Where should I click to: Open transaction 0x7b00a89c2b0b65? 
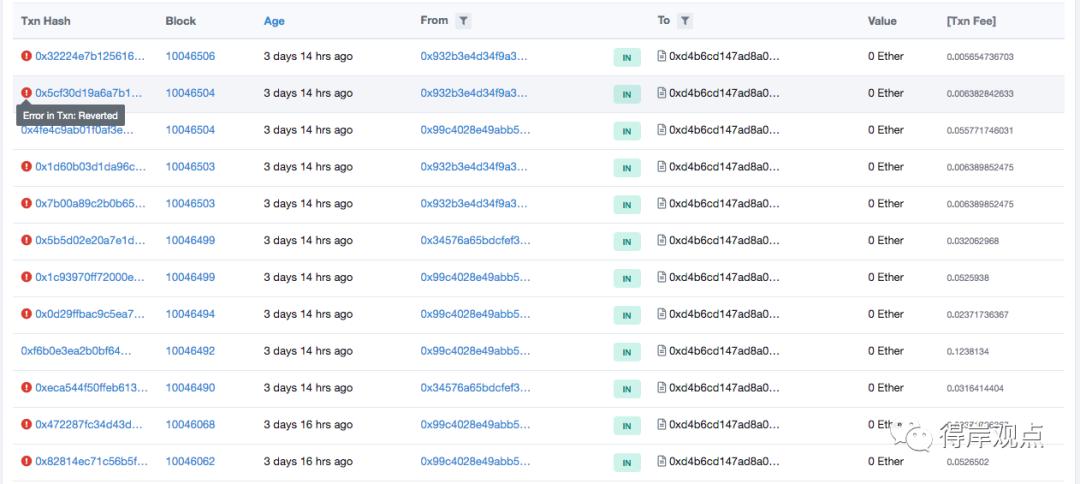coord(91,203)
